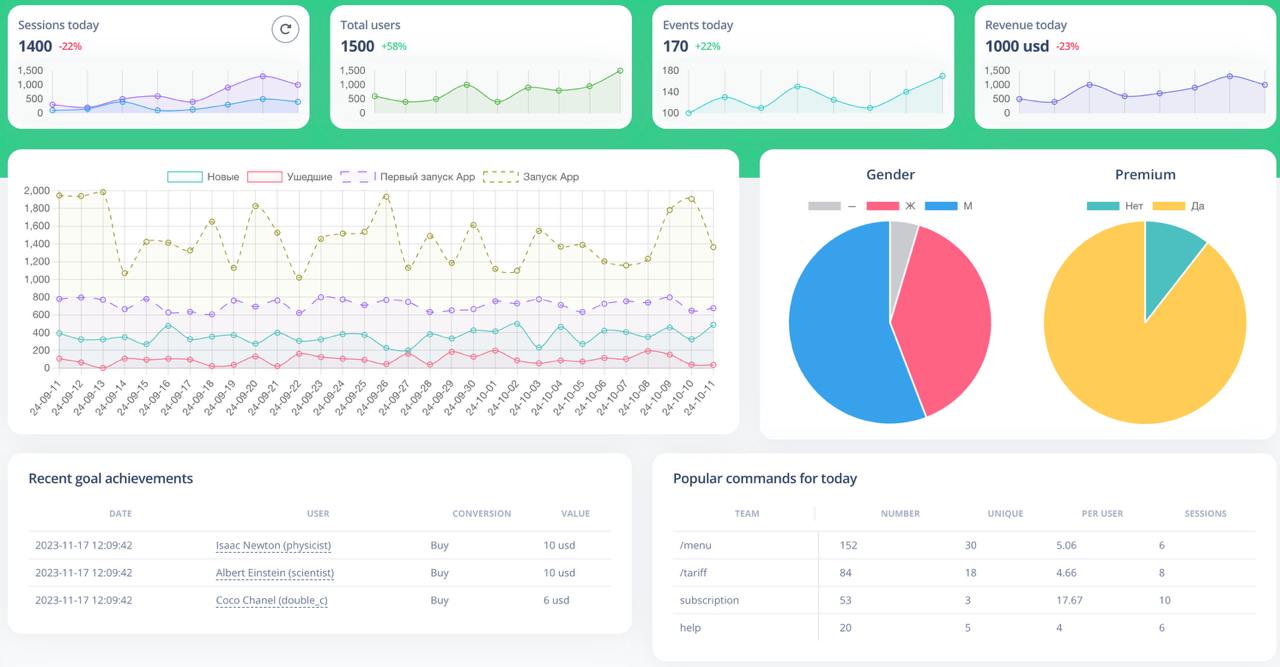This screenshot has height=667, width=1280.
Task: Open Isaac Newton (physicist) user link
Action: (273, 546)
